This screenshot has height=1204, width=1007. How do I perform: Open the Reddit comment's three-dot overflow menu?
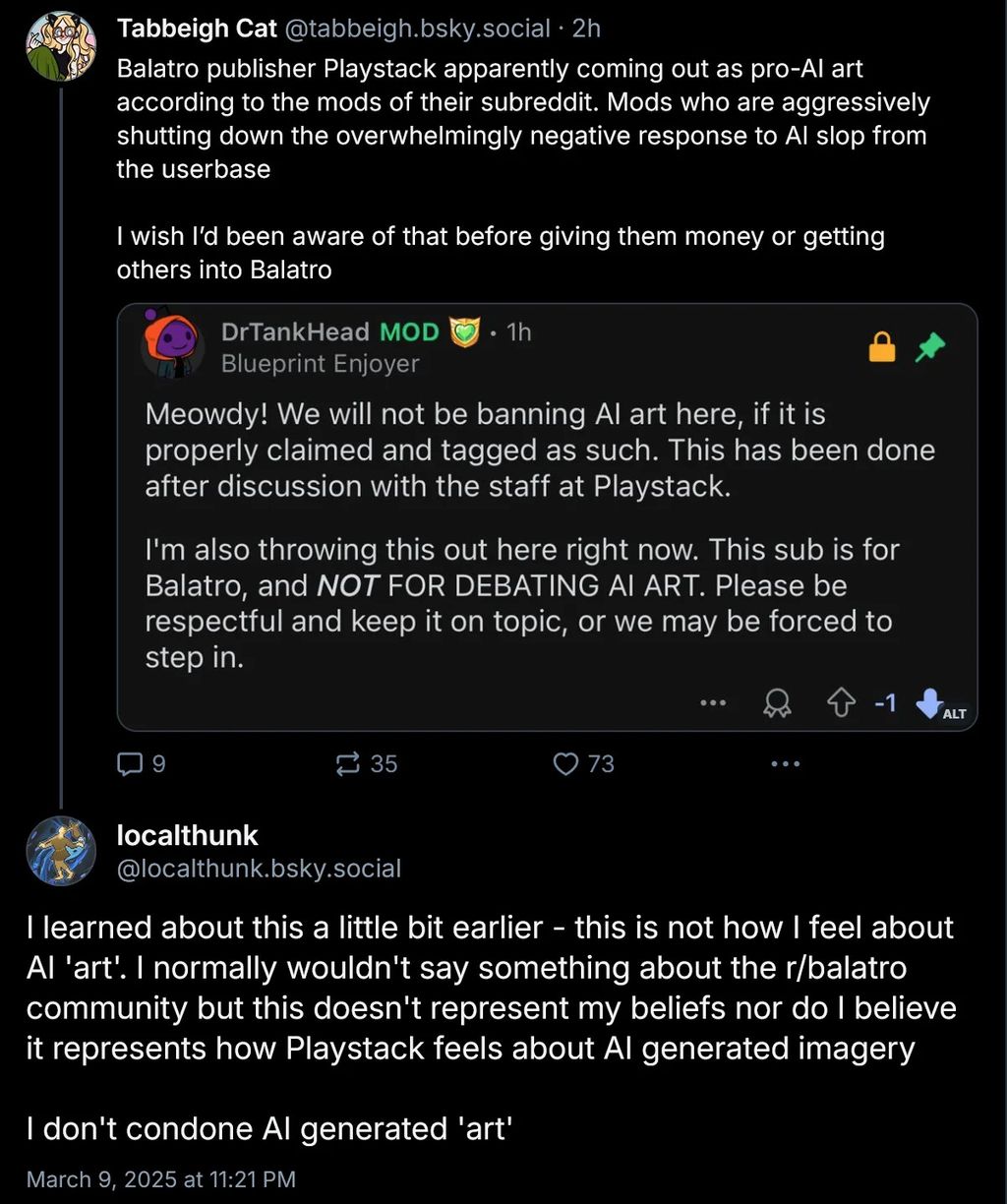pyautogui.click(x=713, y=702)
